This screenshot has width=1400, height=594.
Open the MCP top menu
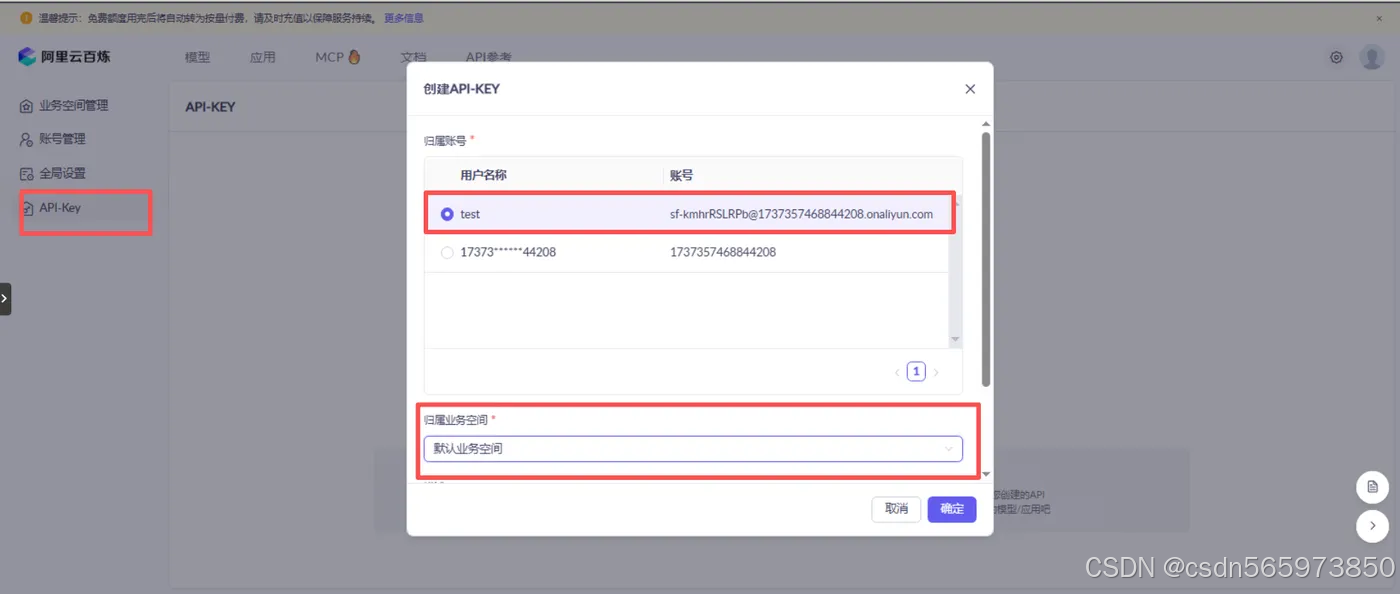(338, 57)
